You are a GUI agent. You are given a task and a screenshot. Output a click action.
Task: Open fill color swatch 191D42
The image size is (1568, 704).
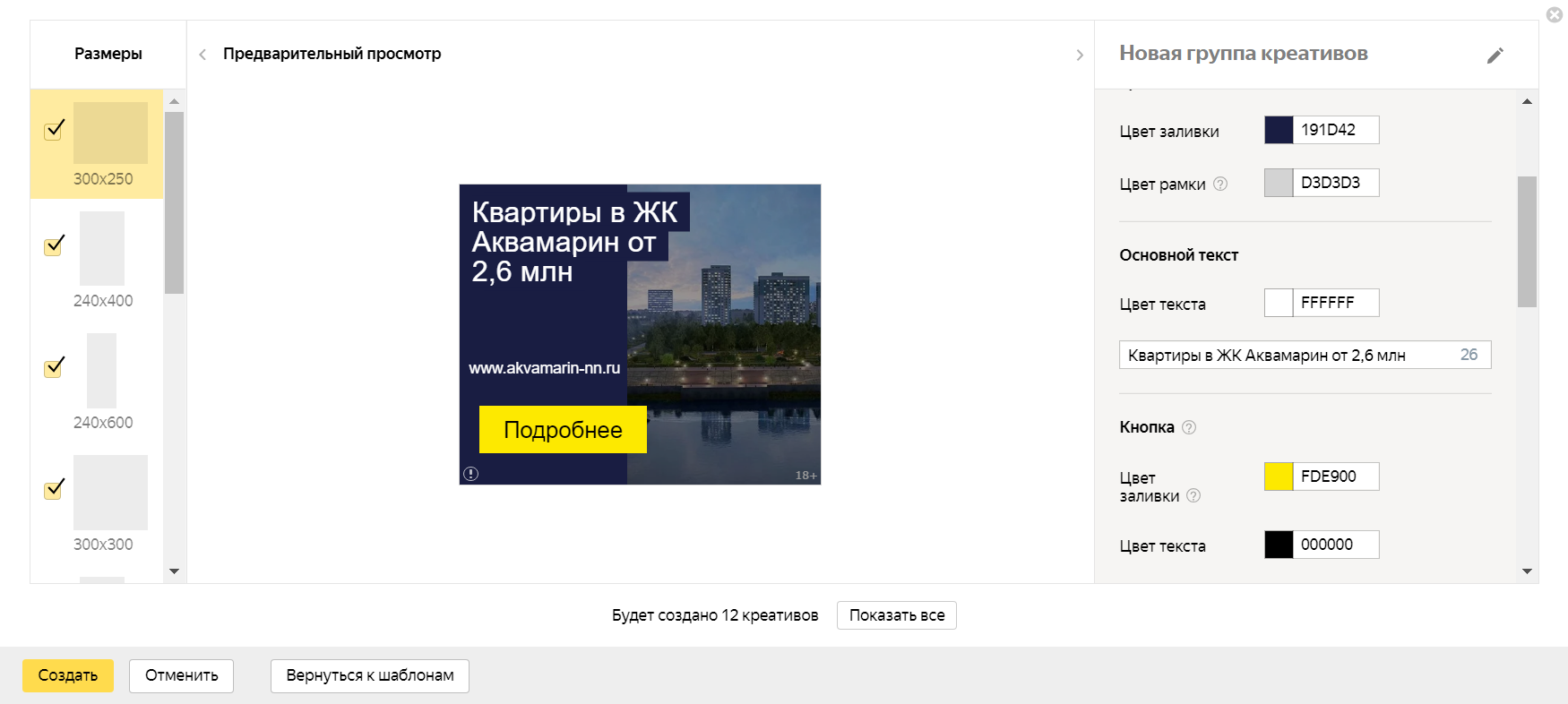click(x=1279, y=130)
